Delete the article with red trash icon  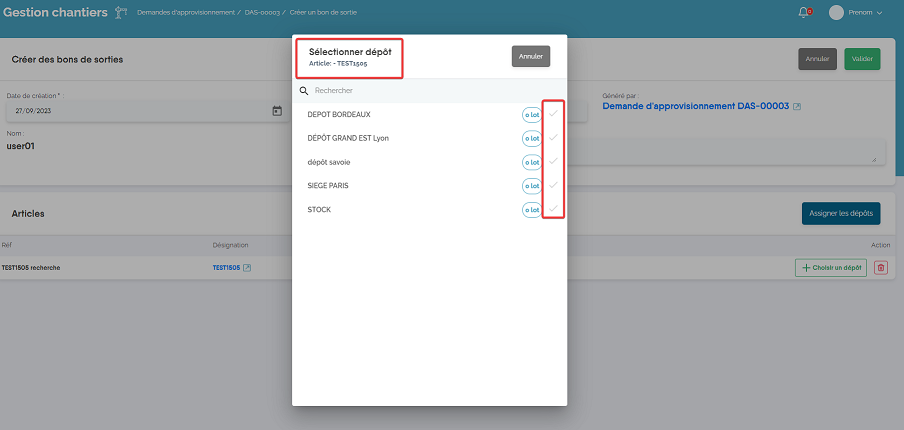(880, 268)
